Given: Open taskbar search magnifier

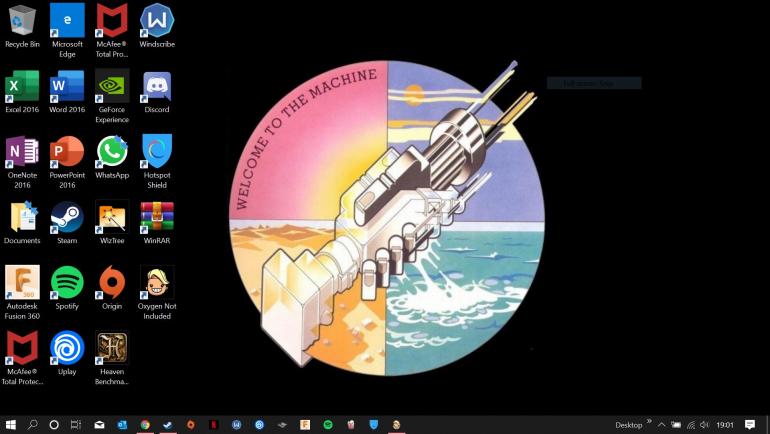Looking at the screenshot, I should click(32, 425).
